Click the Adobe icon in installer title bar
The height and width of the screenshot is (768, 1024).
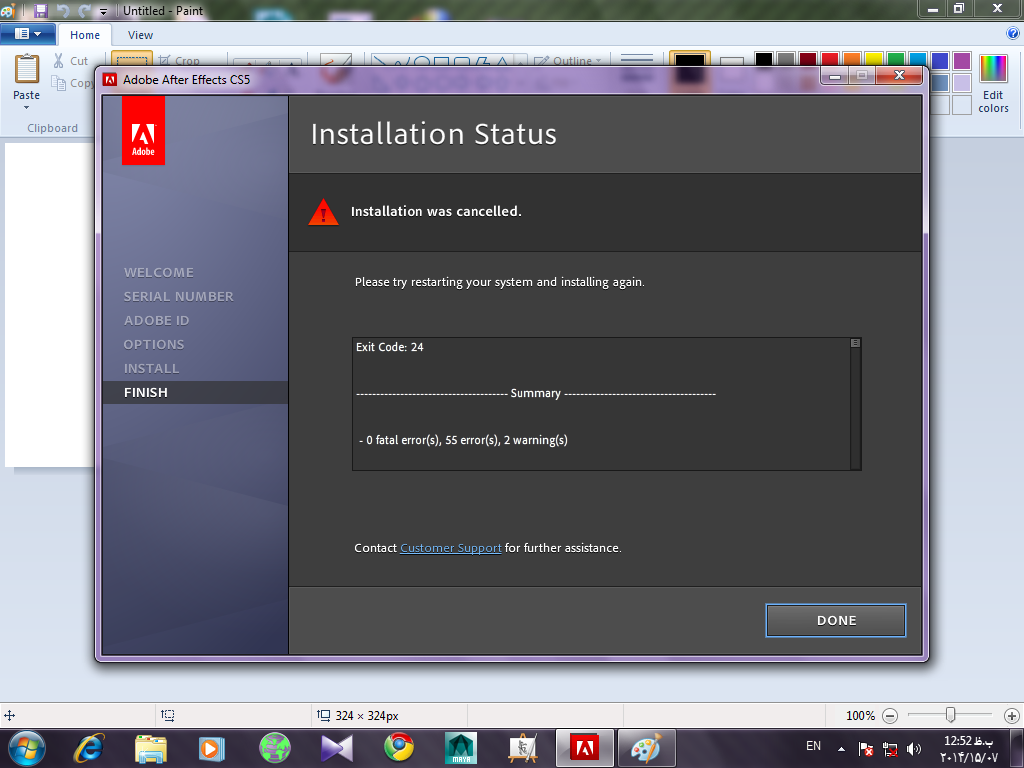110,80
